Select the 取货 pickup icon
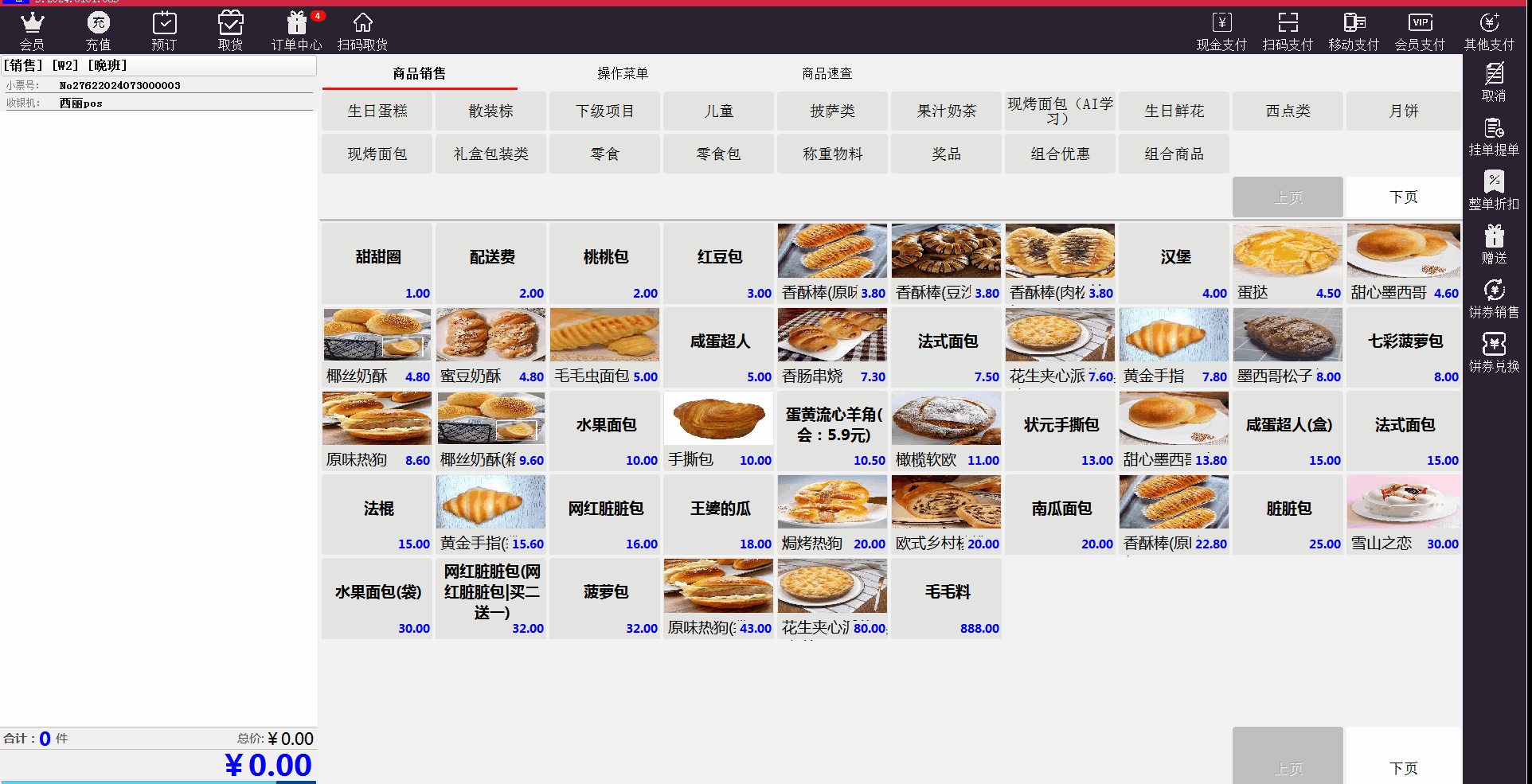 coord(230,31)
